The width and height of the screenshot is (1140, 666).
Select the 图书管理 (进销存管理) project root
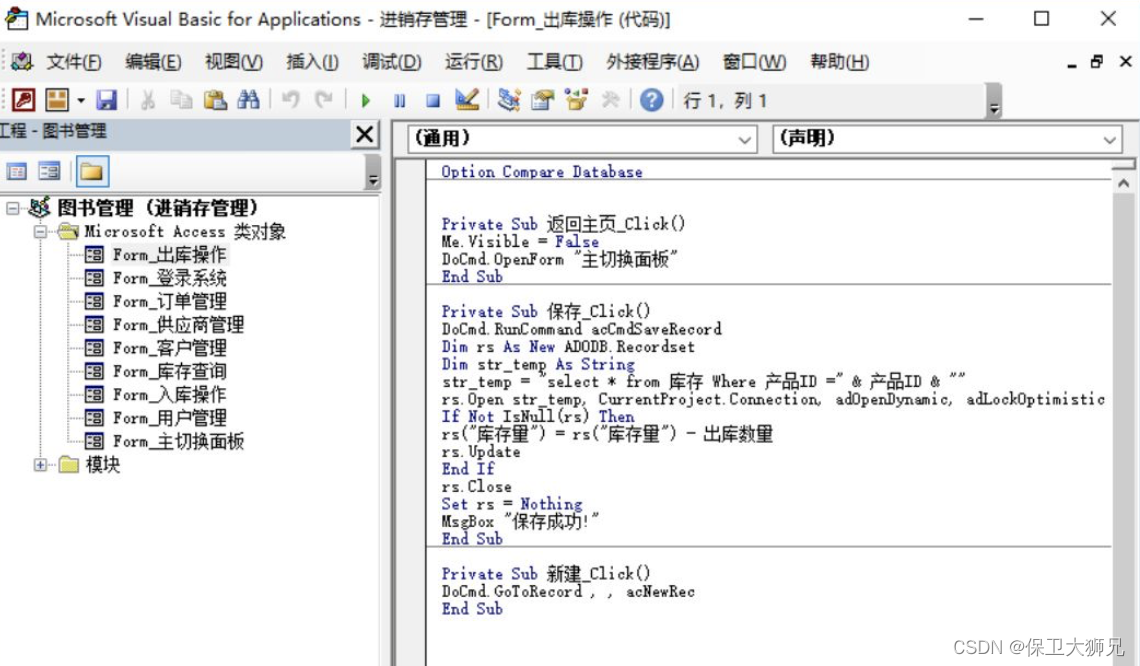click(x=158, y=208)
